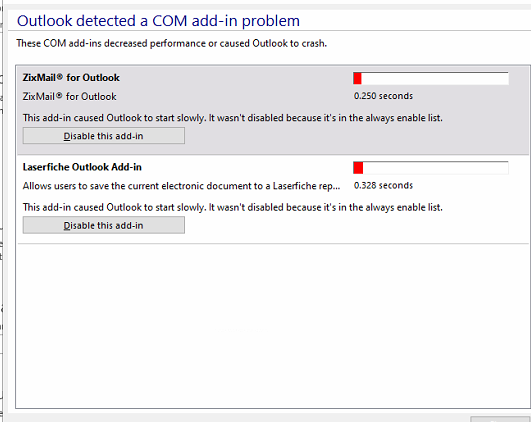
Task: Click the 'These COM add-ins decreased performance' text
Action: point(171,43)
